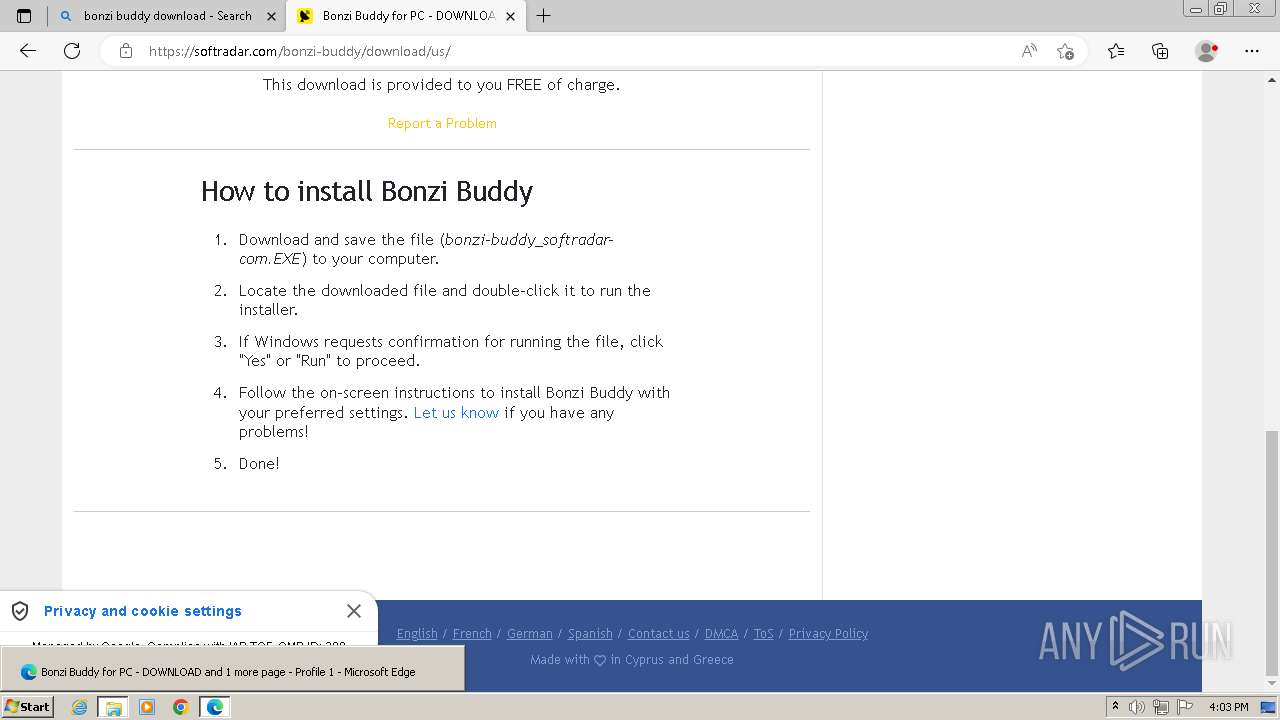This screenshot has width=1280, height=720.
Task: Open Edge Settings and more menu
Action: [x=1252, y=51]
